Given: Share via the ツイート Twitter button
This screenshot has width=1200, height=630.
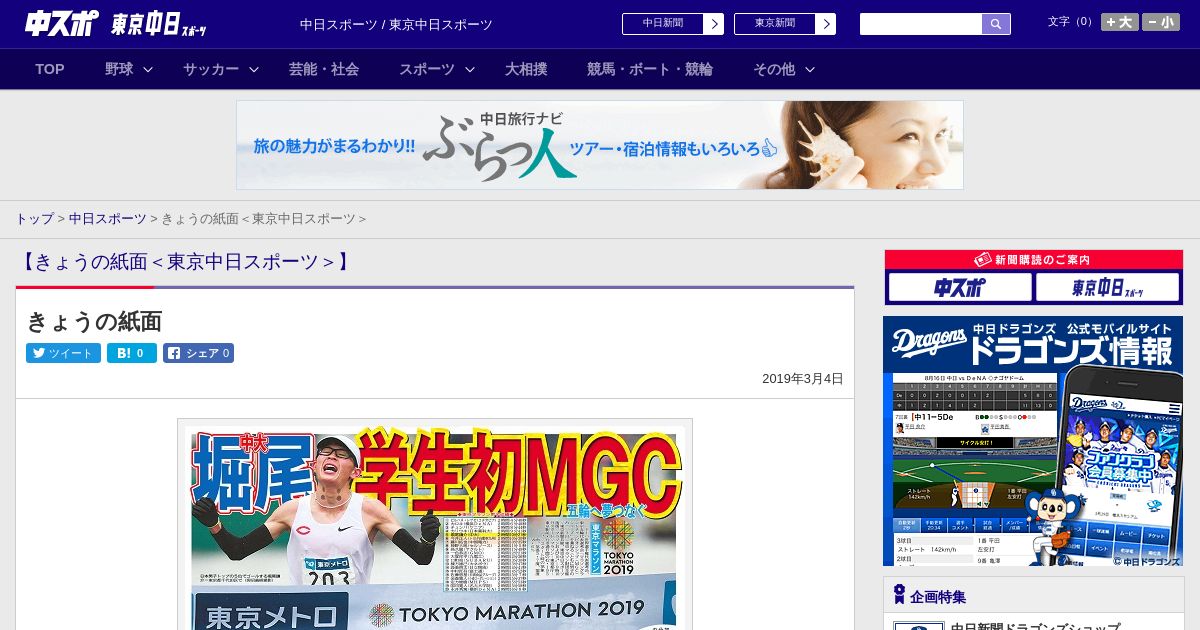Looking at the screenshot, I should pyautogui.click(x=63, y=353).
